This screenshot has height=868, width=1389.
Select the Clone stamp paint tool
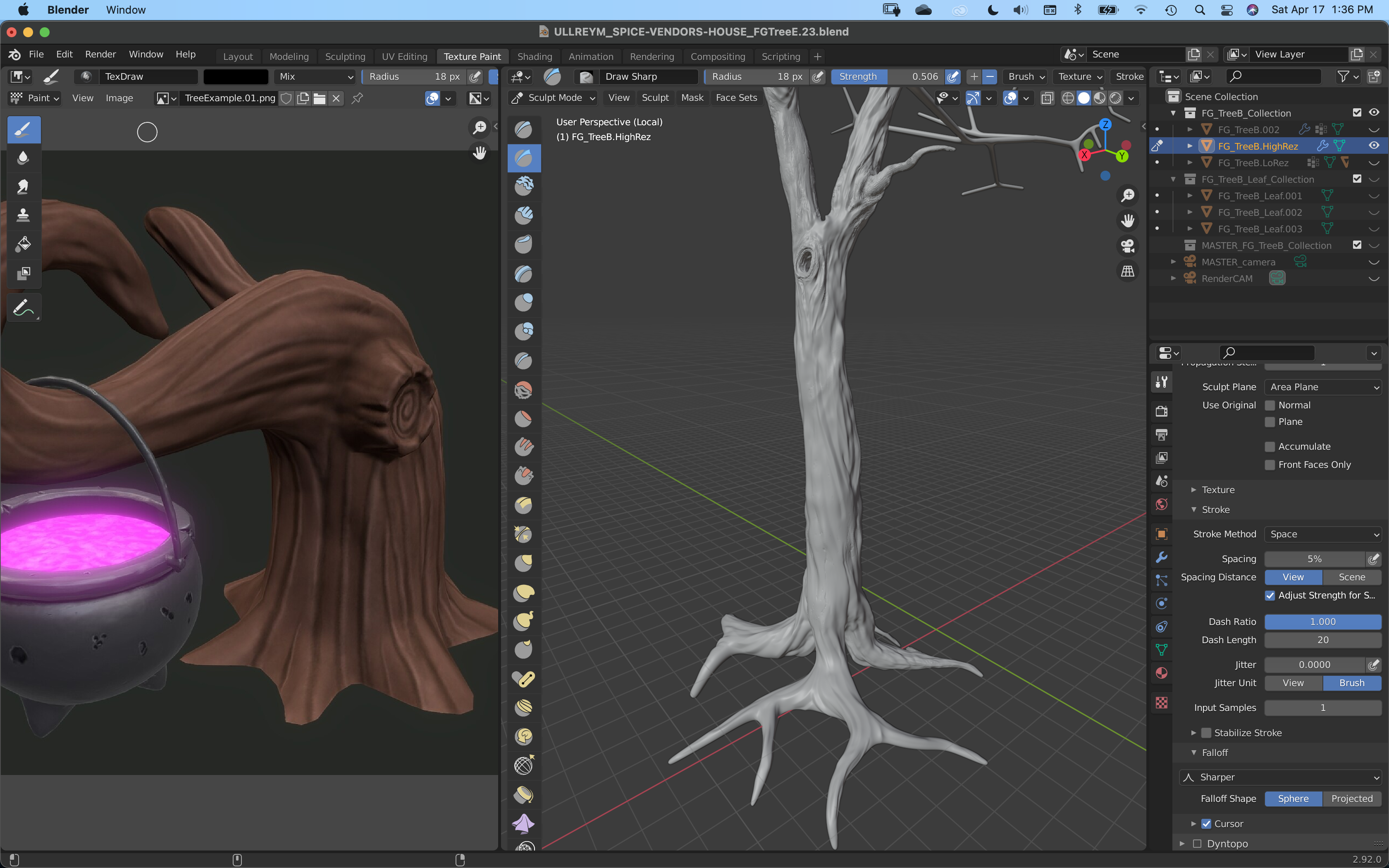tap(23, 215)
